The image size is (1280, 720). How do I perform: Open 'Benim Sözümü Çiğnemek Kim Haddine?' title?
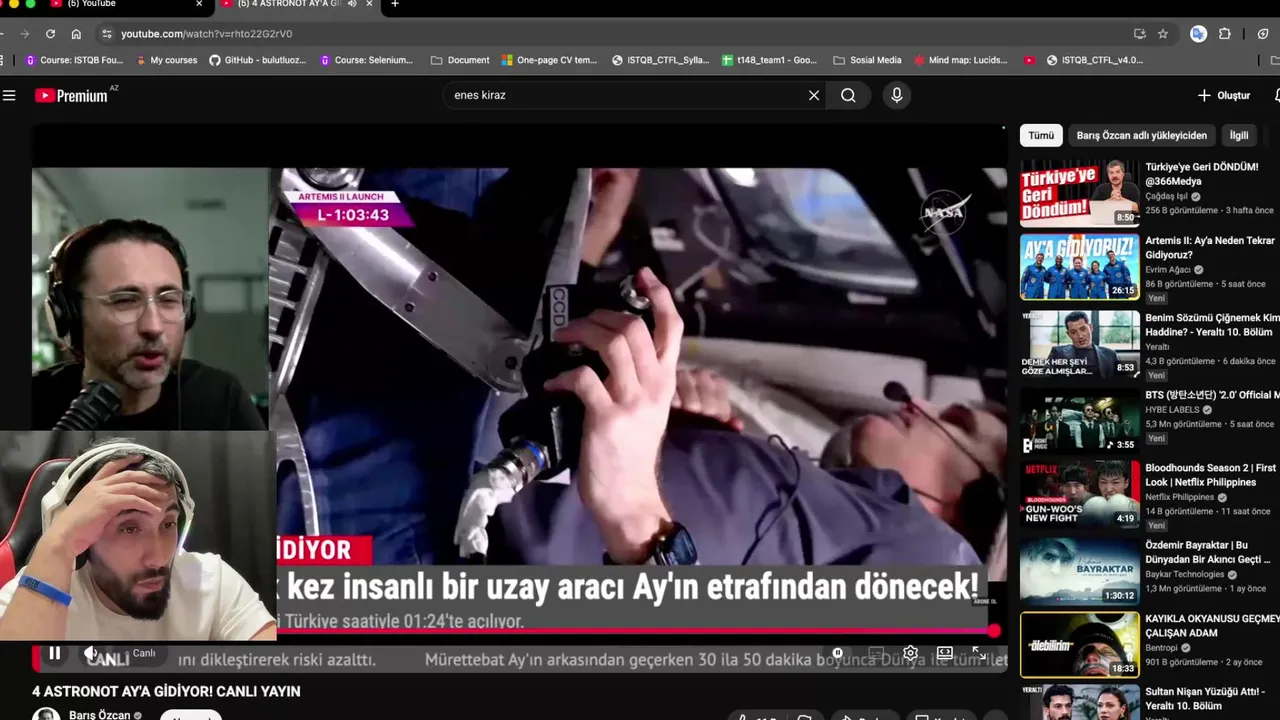tap(1212, 325)
